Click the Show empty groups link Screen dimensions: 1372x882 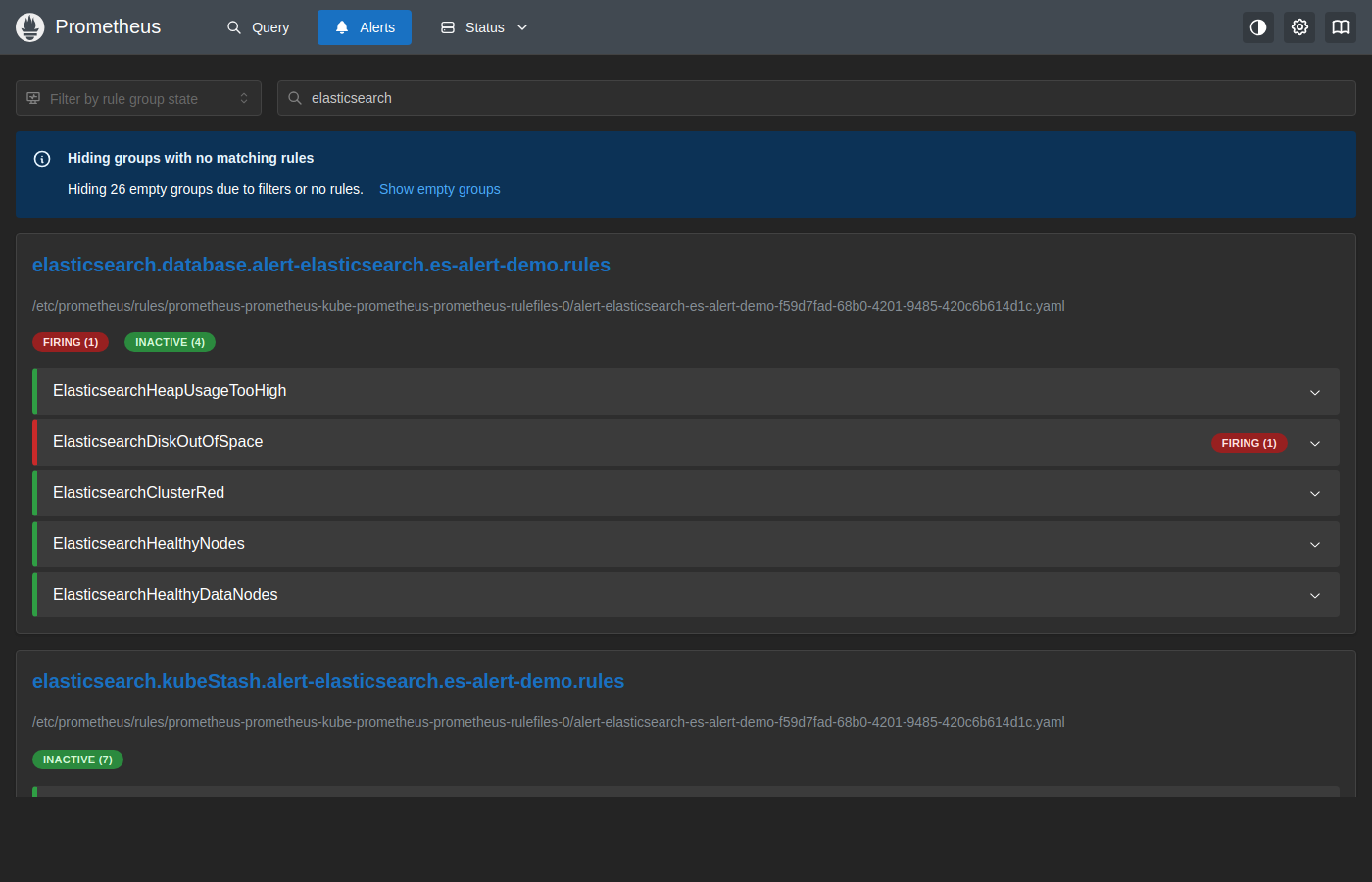point(440,189)
